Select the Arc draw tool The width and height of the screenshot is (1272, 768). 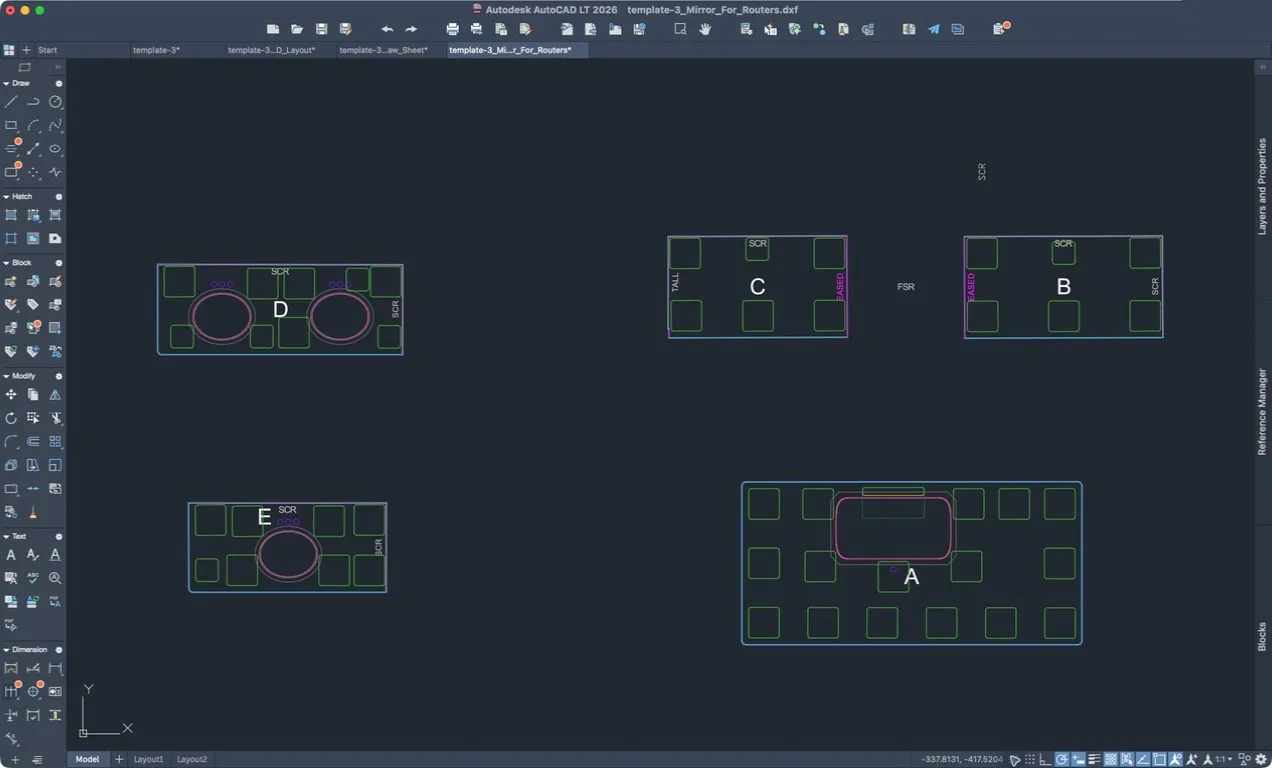(33, 126)
